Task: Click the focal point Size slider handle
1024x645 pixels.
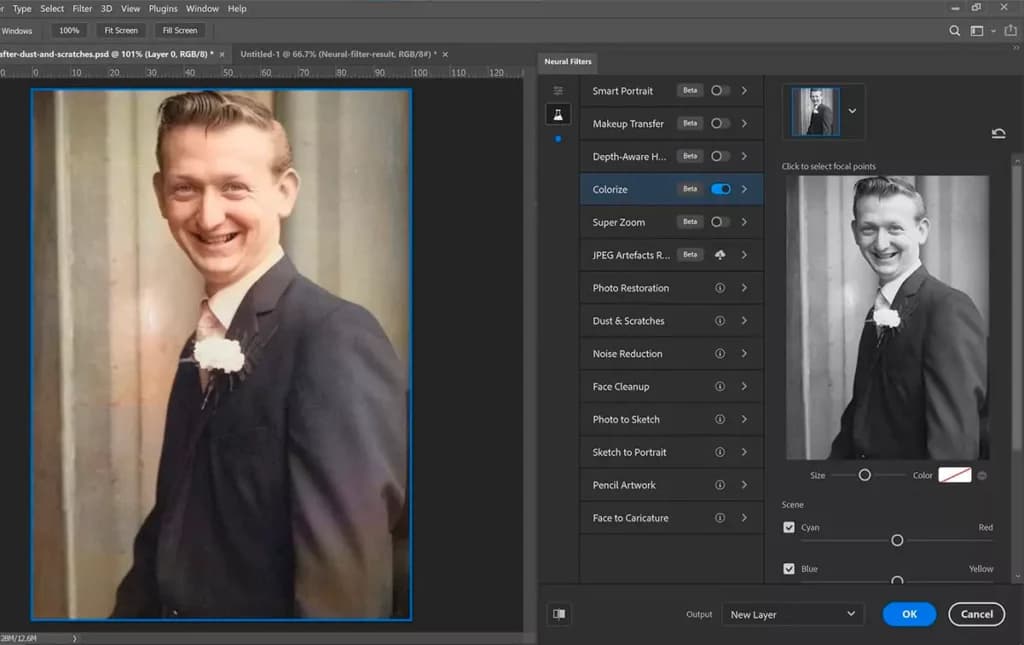Action: (x=864, y=475)
